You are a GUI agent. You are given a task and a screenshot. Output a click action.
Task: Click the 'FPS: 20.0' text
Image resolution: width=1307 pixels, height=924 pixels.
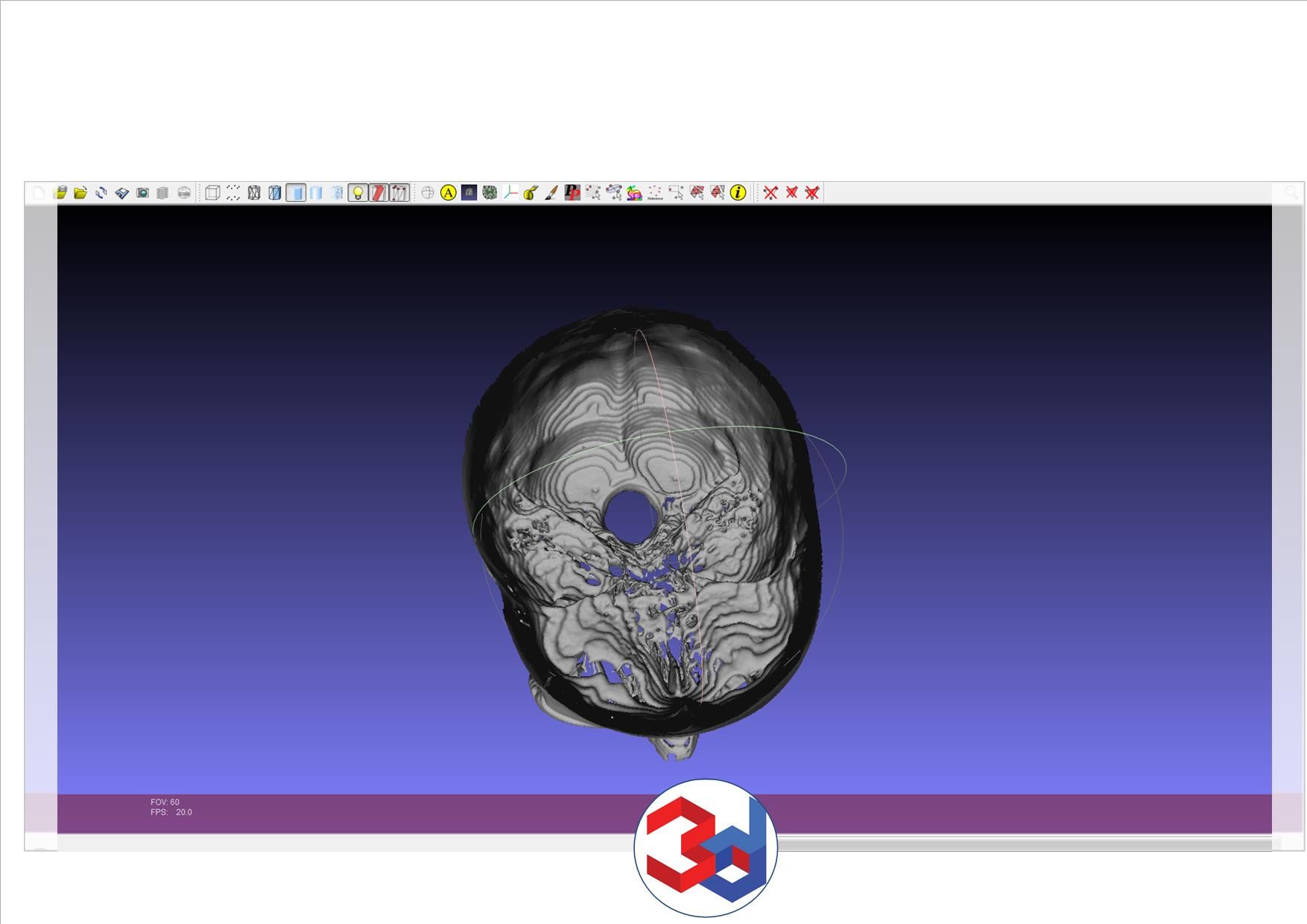[171, 812]
